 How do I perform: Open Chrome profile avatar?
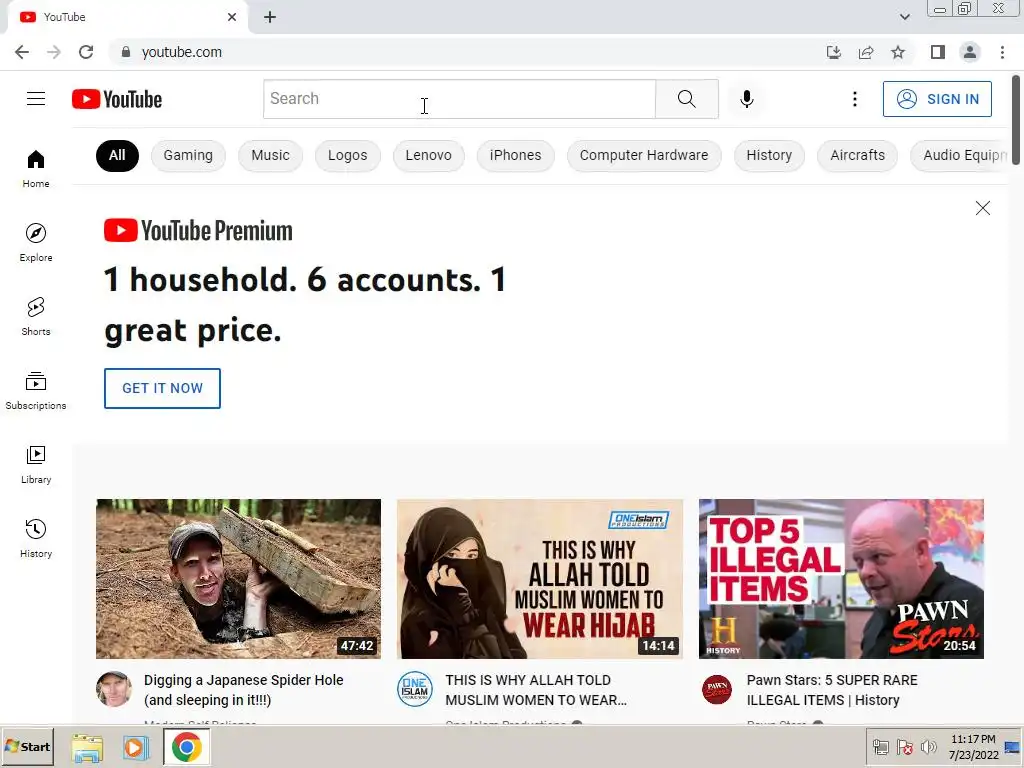tap(970, 52)
